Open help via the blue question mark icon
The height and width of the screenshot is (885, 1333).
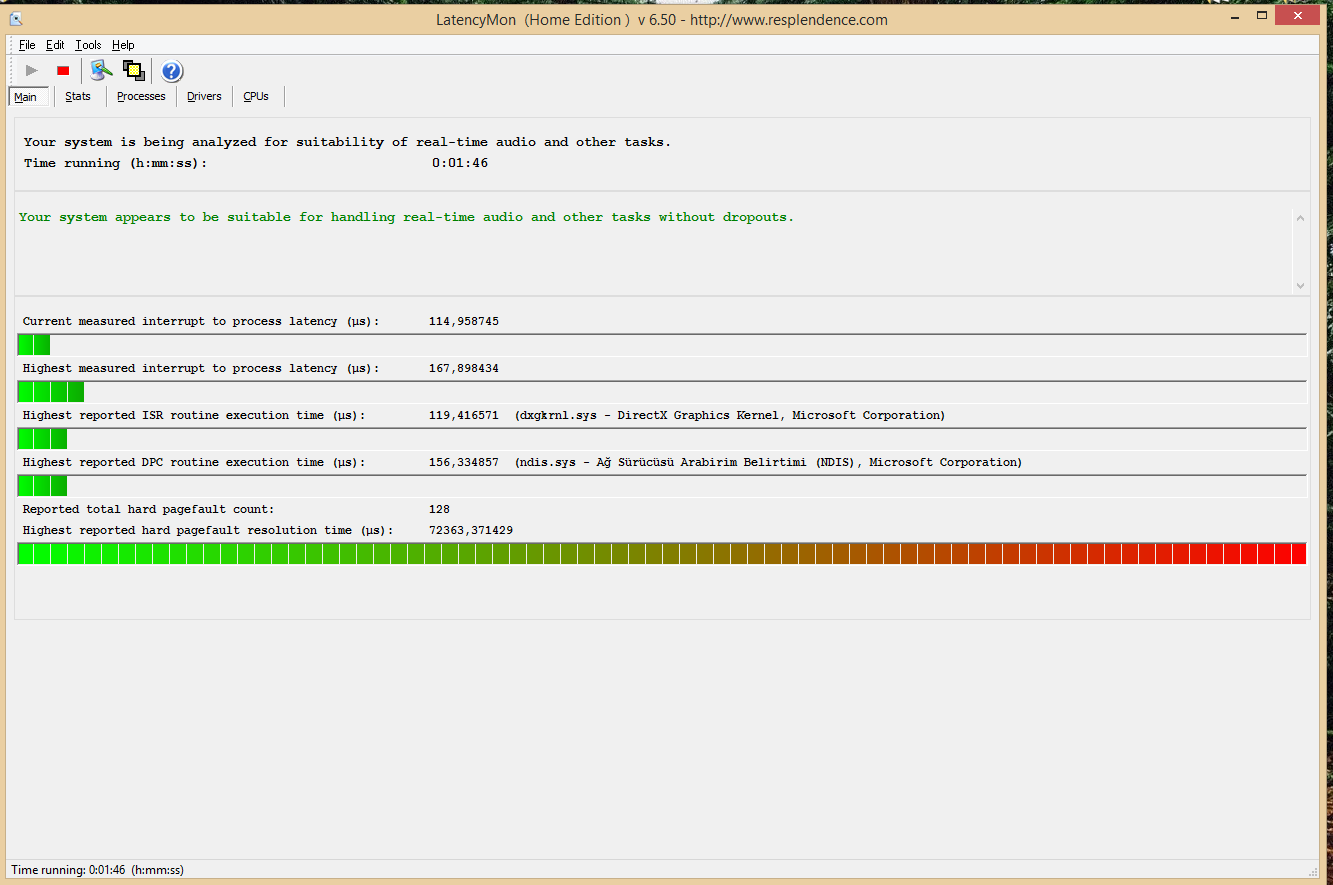coord(172,71)
